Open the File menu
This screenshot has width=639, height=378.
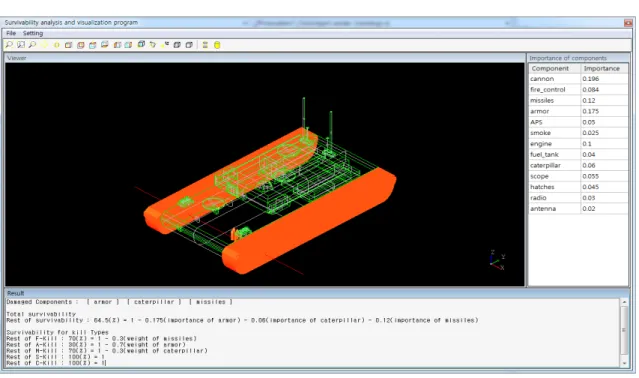point(11,33)
